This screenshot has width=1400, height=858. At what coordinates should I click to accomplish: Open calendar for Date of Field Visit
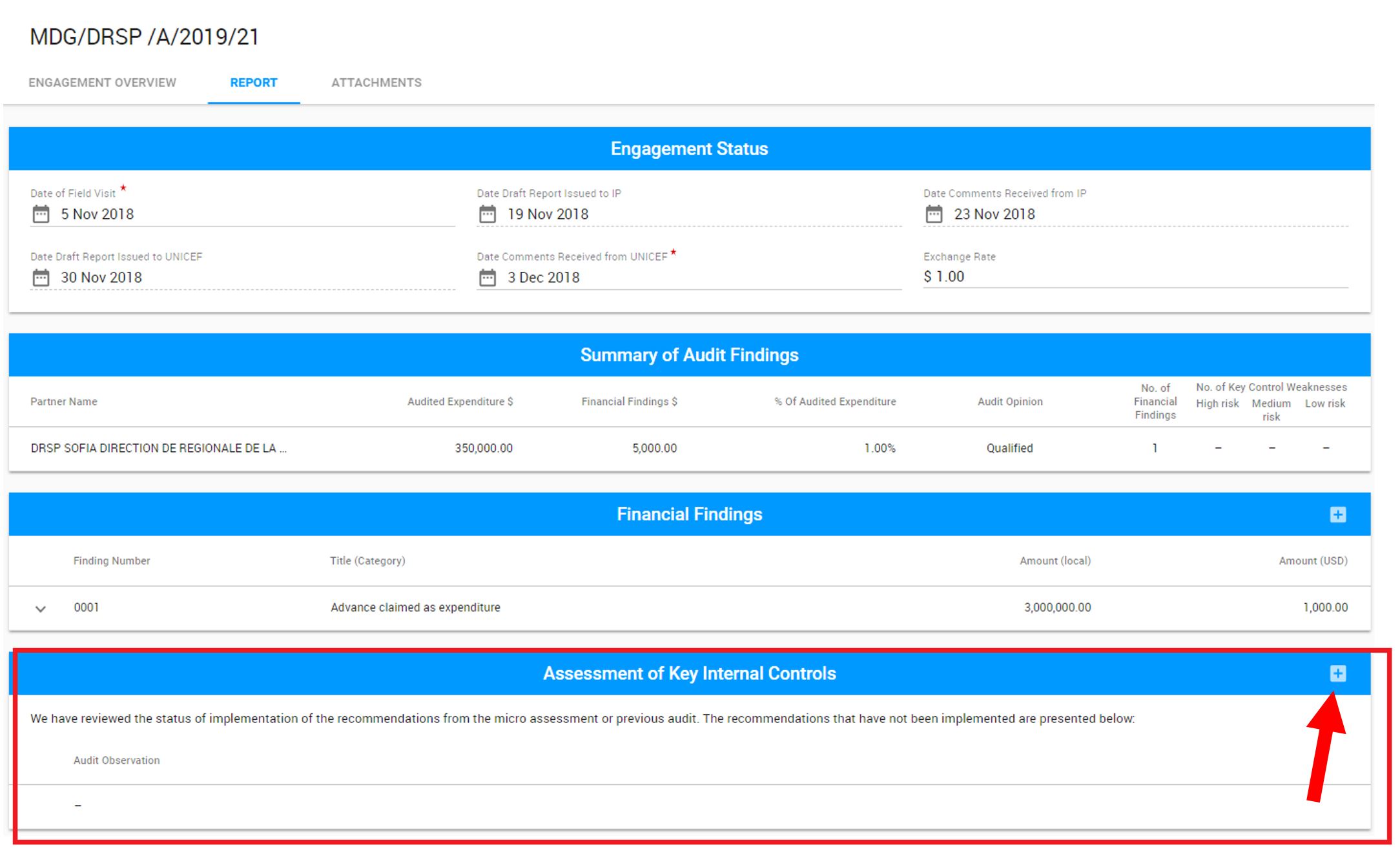click(x=41, y=214)
